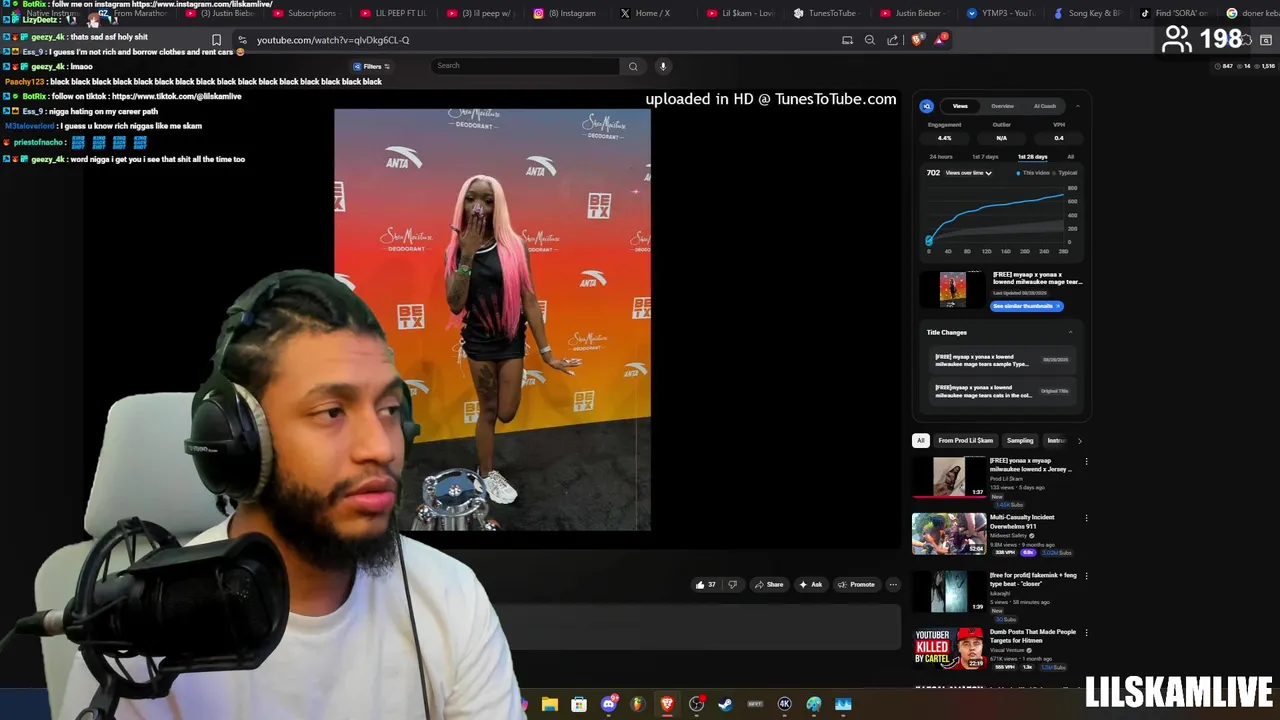The height and width of the screenshot is (720, 1280).
Task: Select the All filter chip
Action: click(921, 441)
